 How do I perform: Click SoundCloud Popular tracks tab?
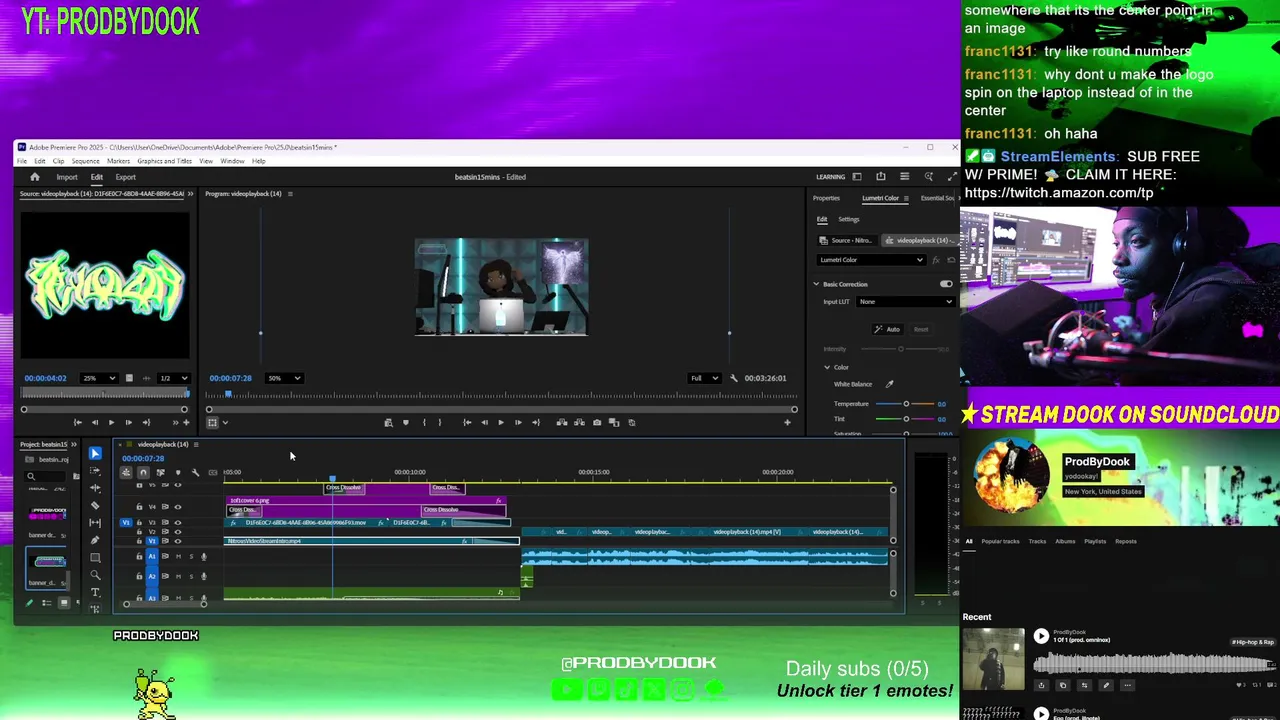pyautogui.click(x=1000, y=542)
